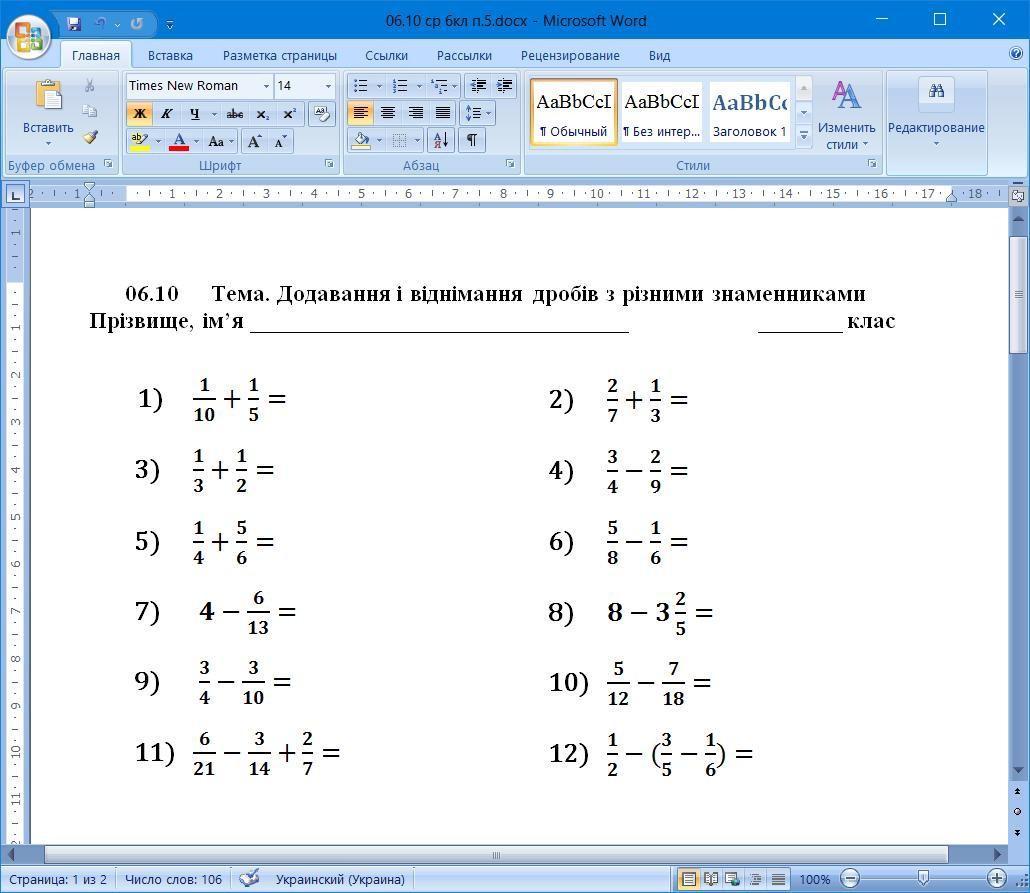Toggle left text alignment
The image size is (1030, 893).
(x=360, y=113)
